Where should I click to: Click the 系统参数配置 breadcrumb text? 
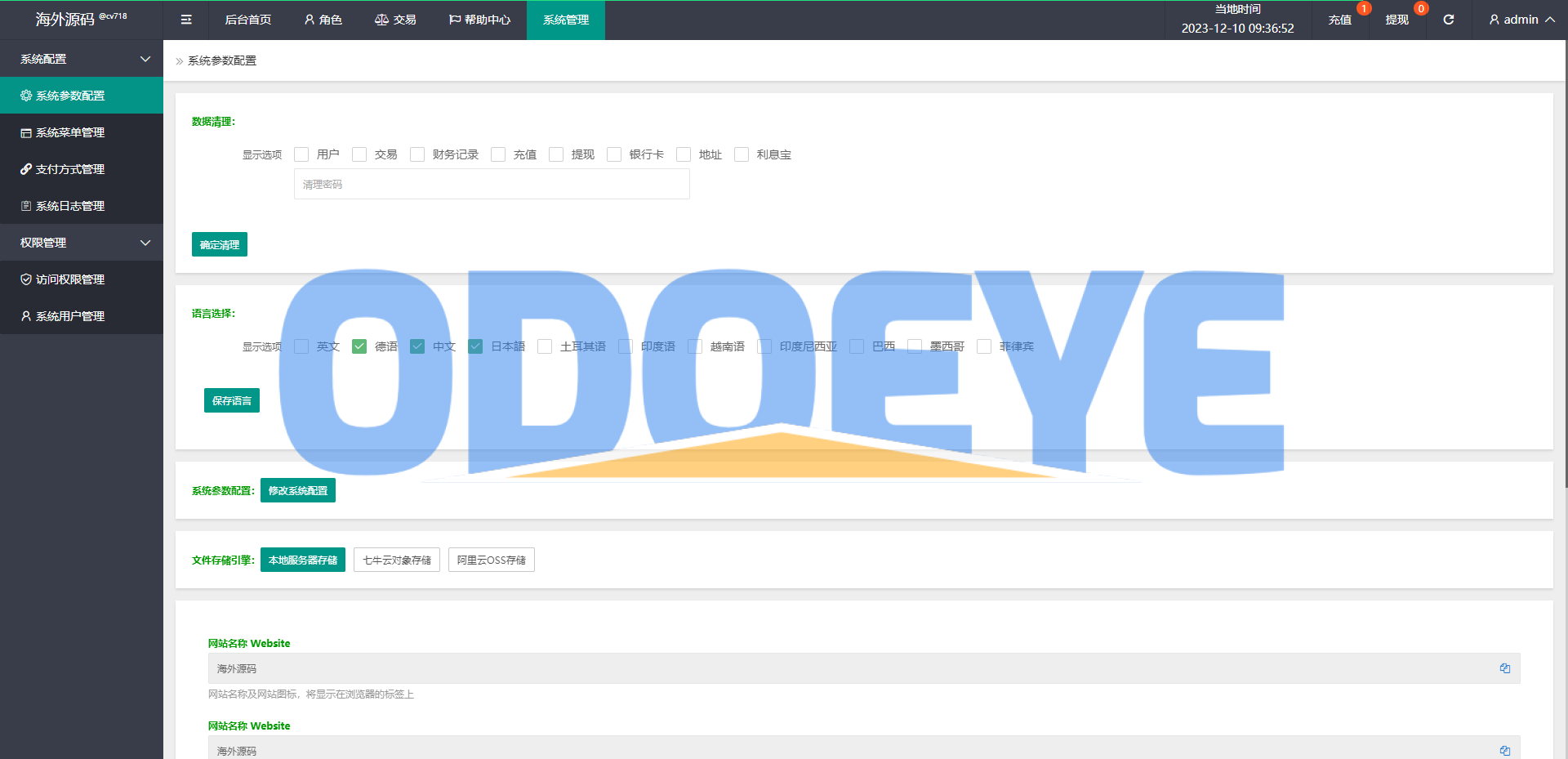click(222, 60)
